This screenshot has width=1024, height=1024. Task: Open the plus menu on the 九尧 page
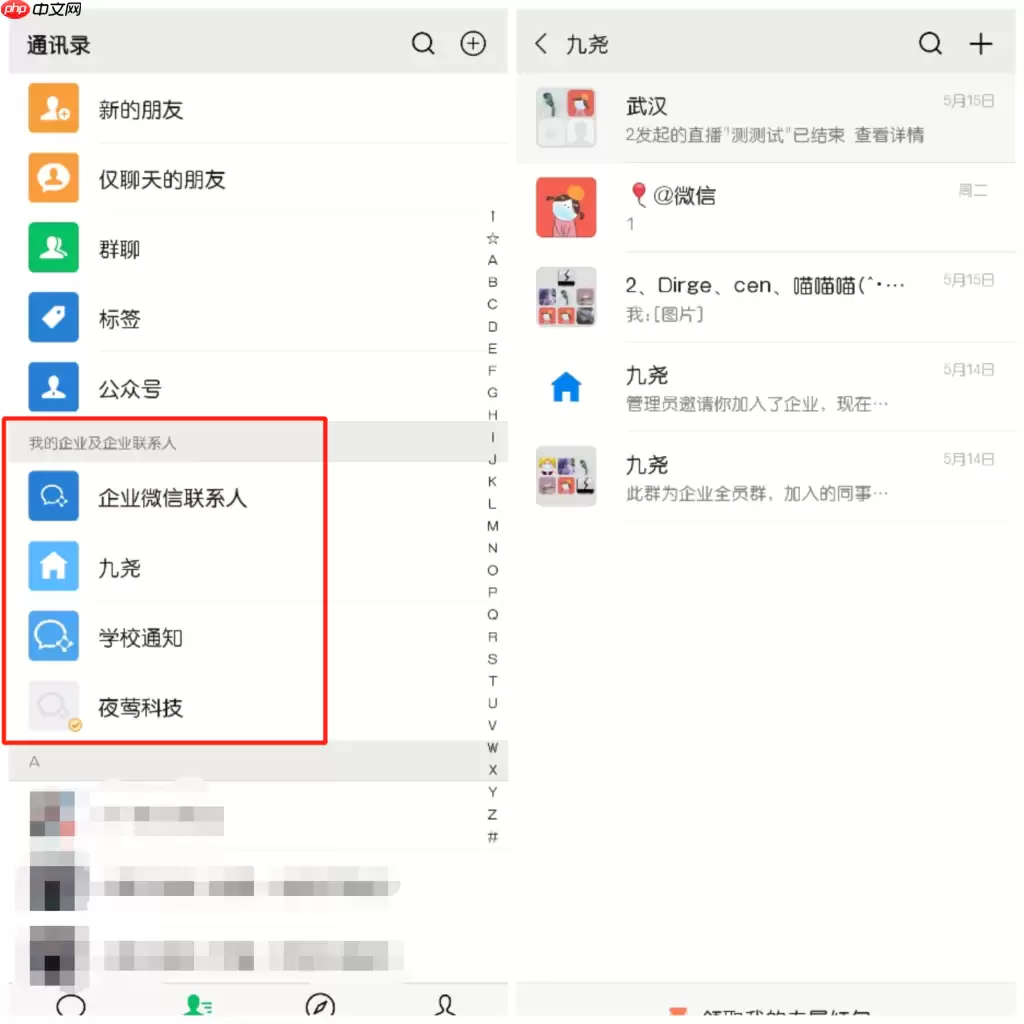981,43
